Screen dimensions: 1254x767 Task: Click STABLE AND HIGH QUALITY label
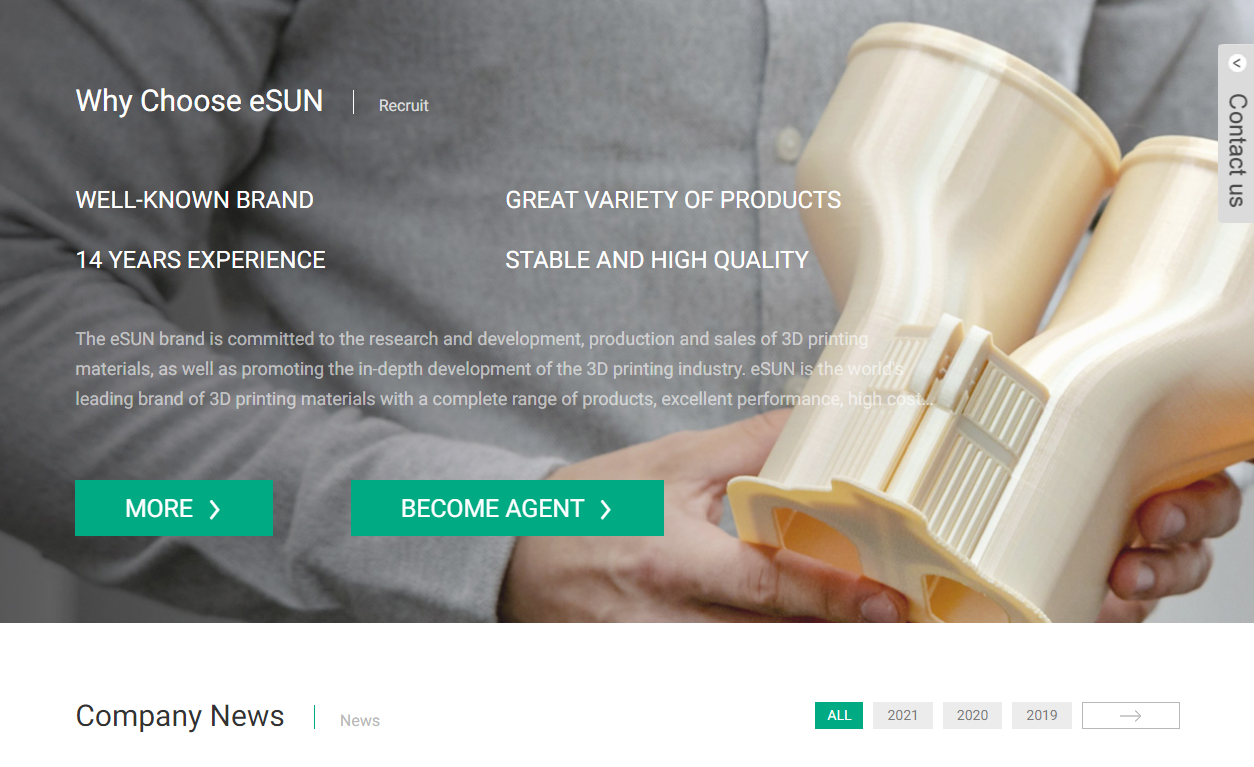pyautogui.click(x=657, y=260)
